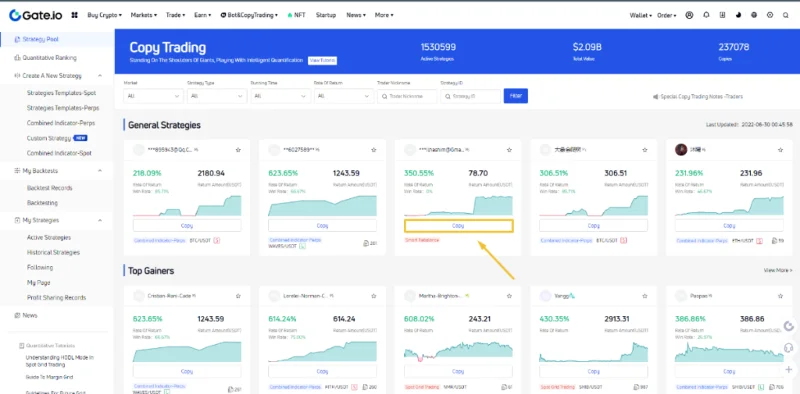Favorite the 350.55% strategy star

pyautogui.click(x=509, y=150)
